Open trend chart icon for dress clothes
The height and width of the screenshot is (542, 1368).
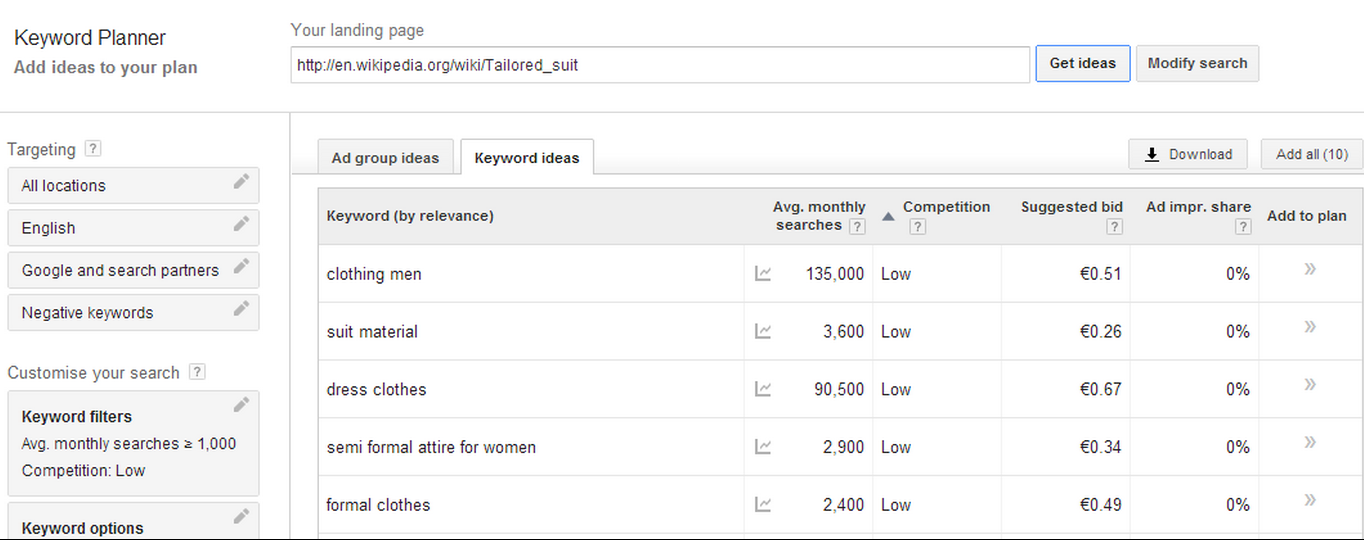[763, 389]
